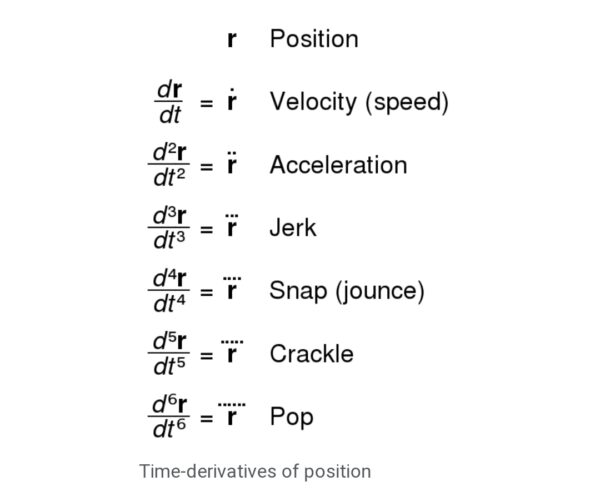Click the dr/dt fraction
Image resolution: width=600 pixels, height=496 pixels.
168,103
